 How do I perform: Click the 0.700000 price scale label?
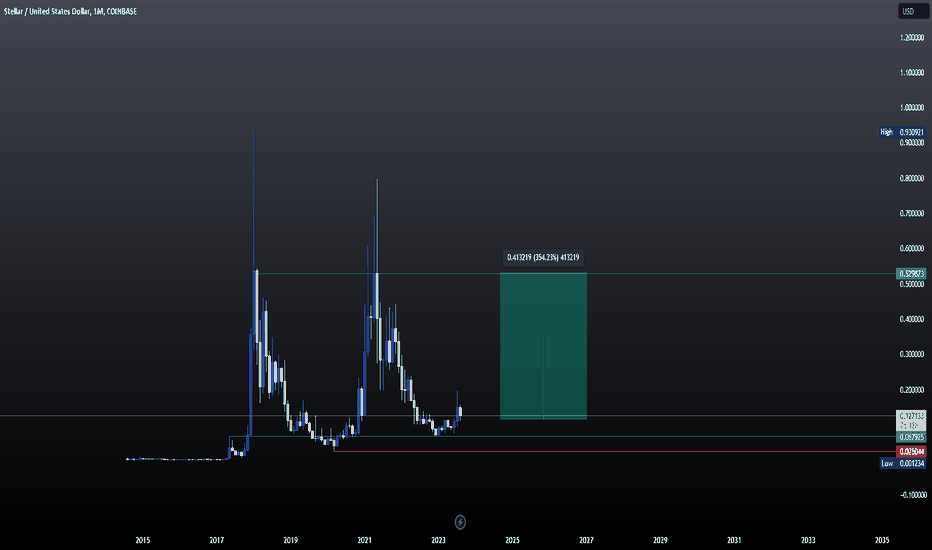tap(912, 213)
